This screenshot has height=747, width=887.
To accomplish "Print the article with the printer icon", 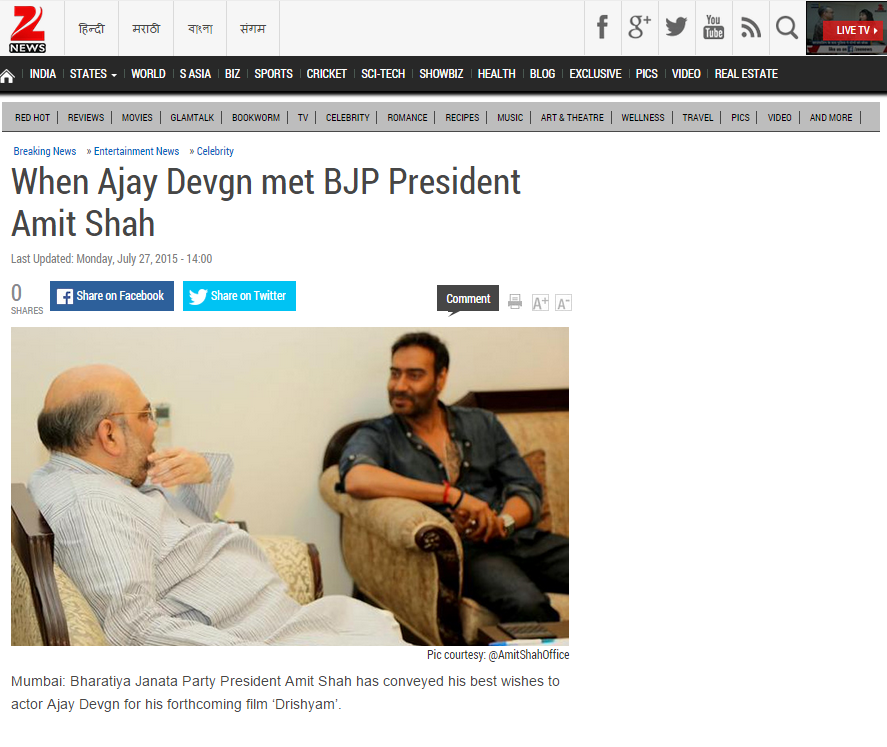I will point(515,301).
